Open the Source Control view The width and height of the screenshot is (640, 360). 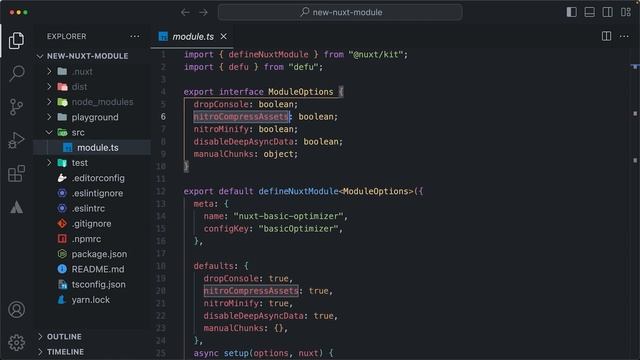tap(16, 107)
